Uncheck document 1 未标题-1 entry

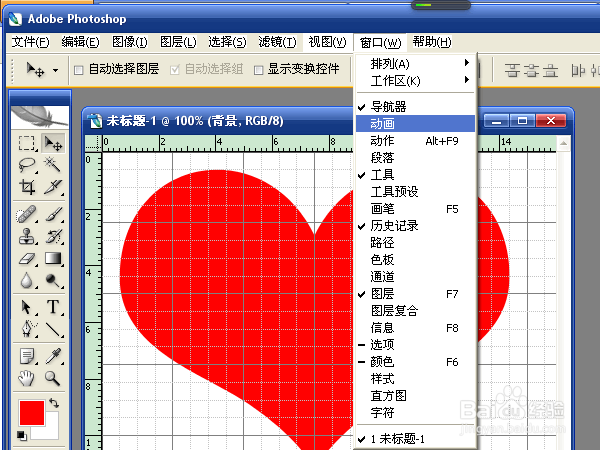coord(416,439)
